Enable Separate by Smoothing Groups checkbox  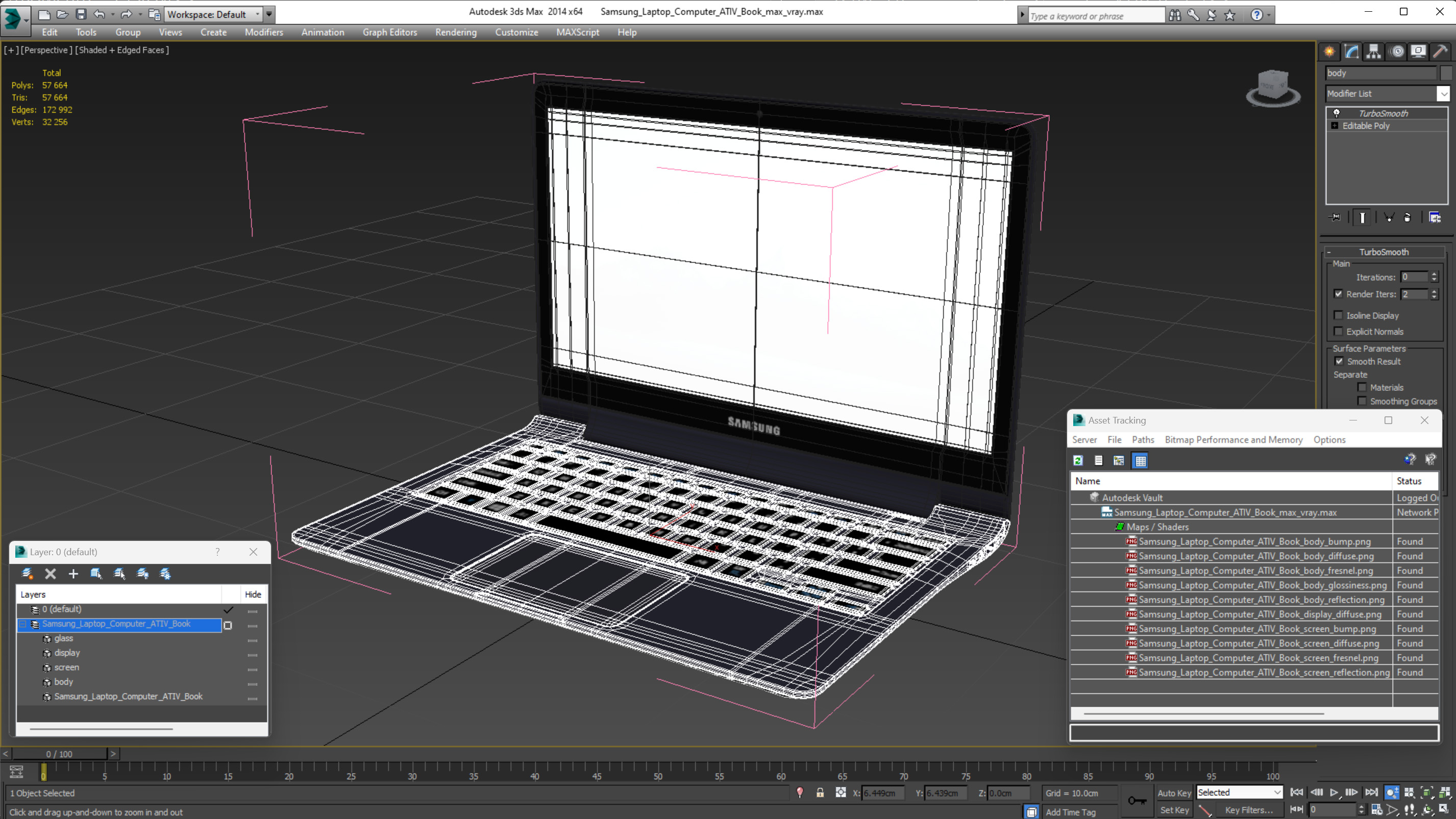pos(1362,401)
